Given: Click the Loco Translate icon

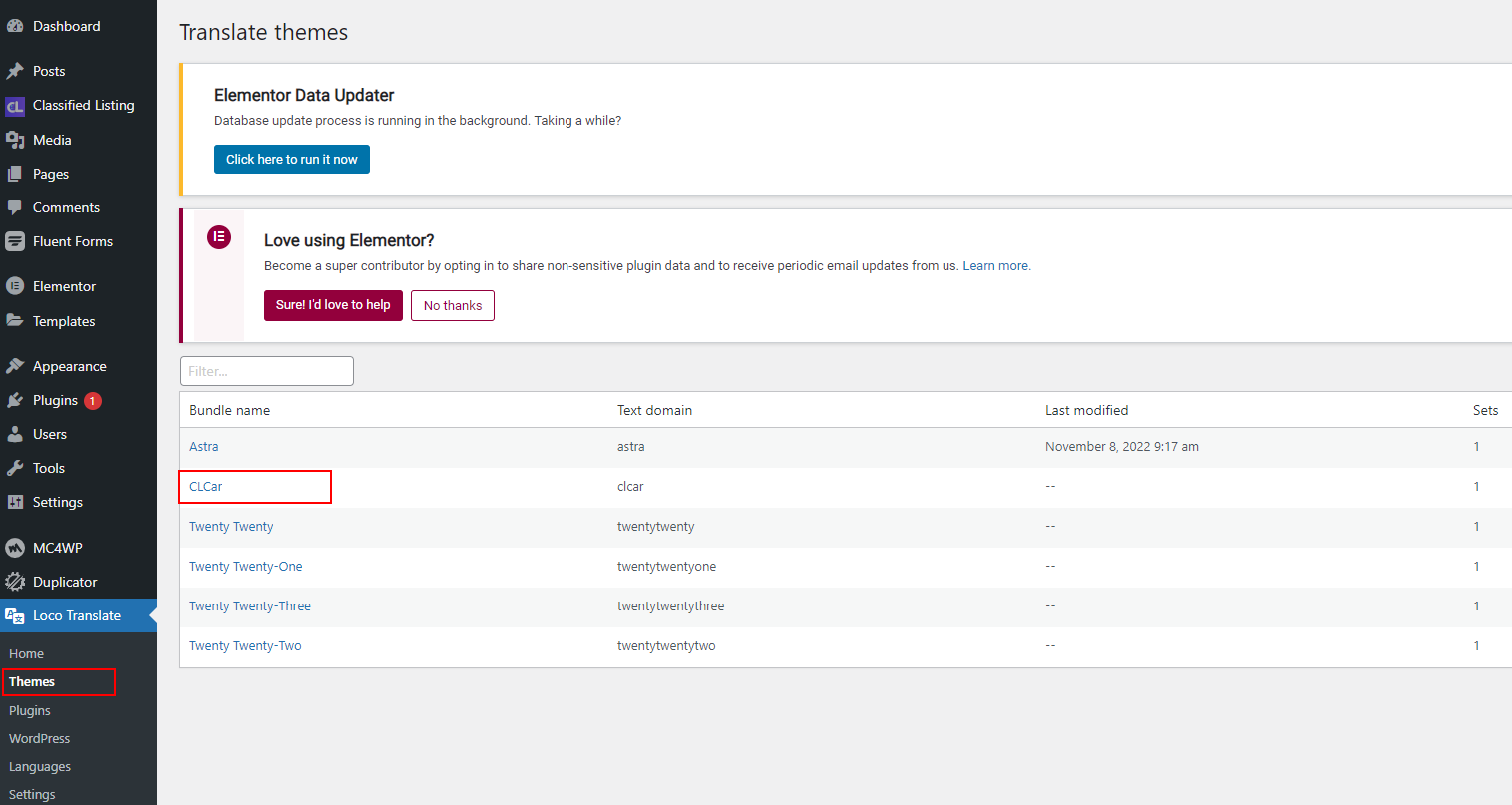Looking at the screenshot, I should click(15, 615).
